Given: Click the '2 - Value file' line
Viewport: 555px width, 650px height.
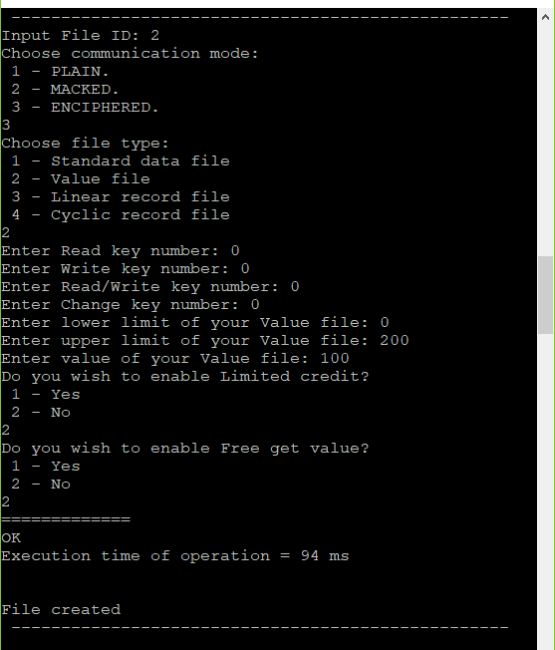Looking at the screenshot, I should (x=80, y=179).
